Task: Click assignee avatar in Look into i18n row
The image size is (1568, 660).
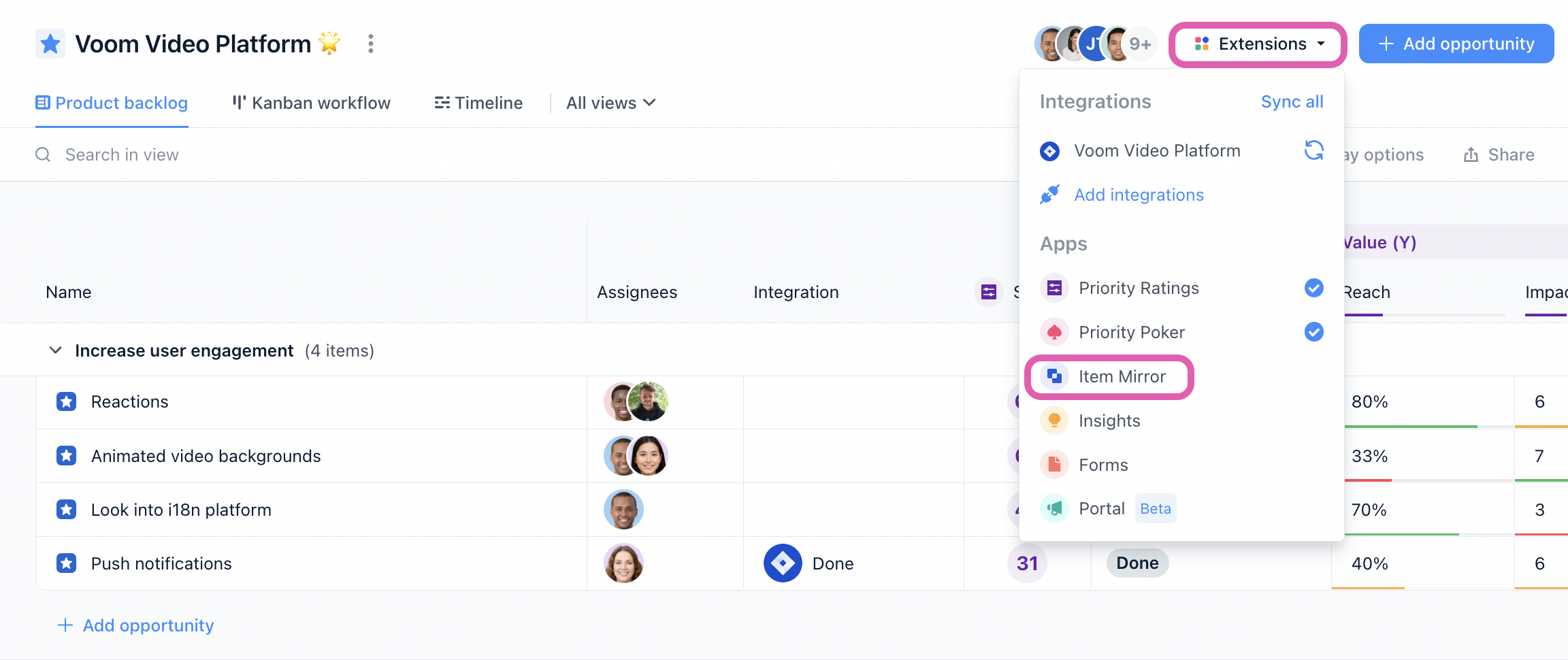Action: coord(623,510)
